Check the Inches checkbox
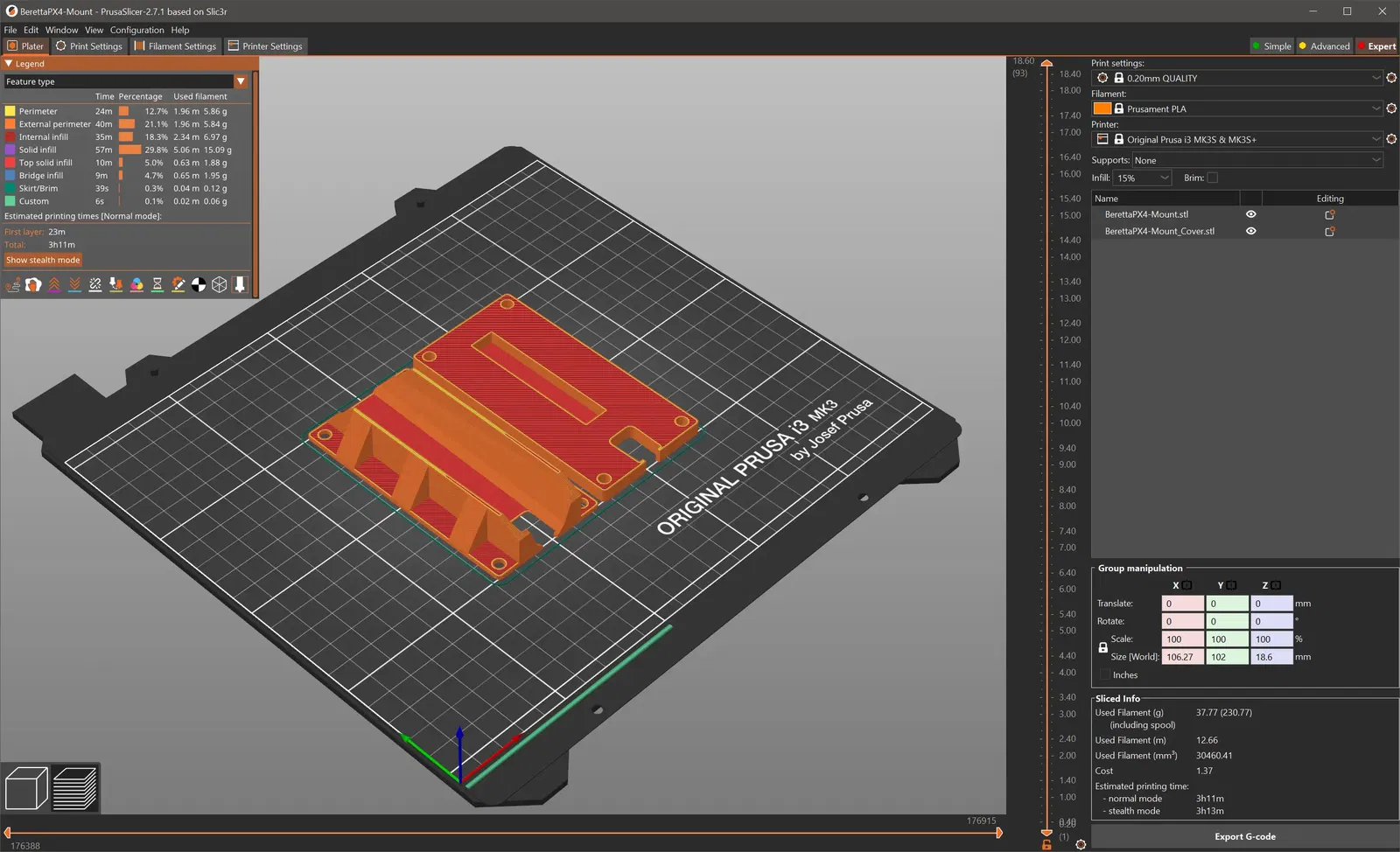 pos(1104,675)
